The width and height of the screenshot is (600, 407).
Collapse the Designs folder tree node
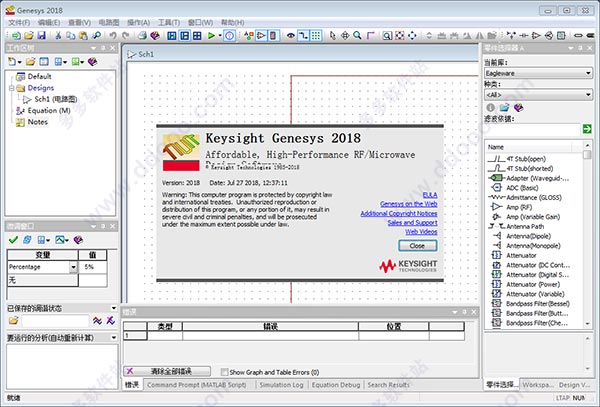[x=11, y=88]
